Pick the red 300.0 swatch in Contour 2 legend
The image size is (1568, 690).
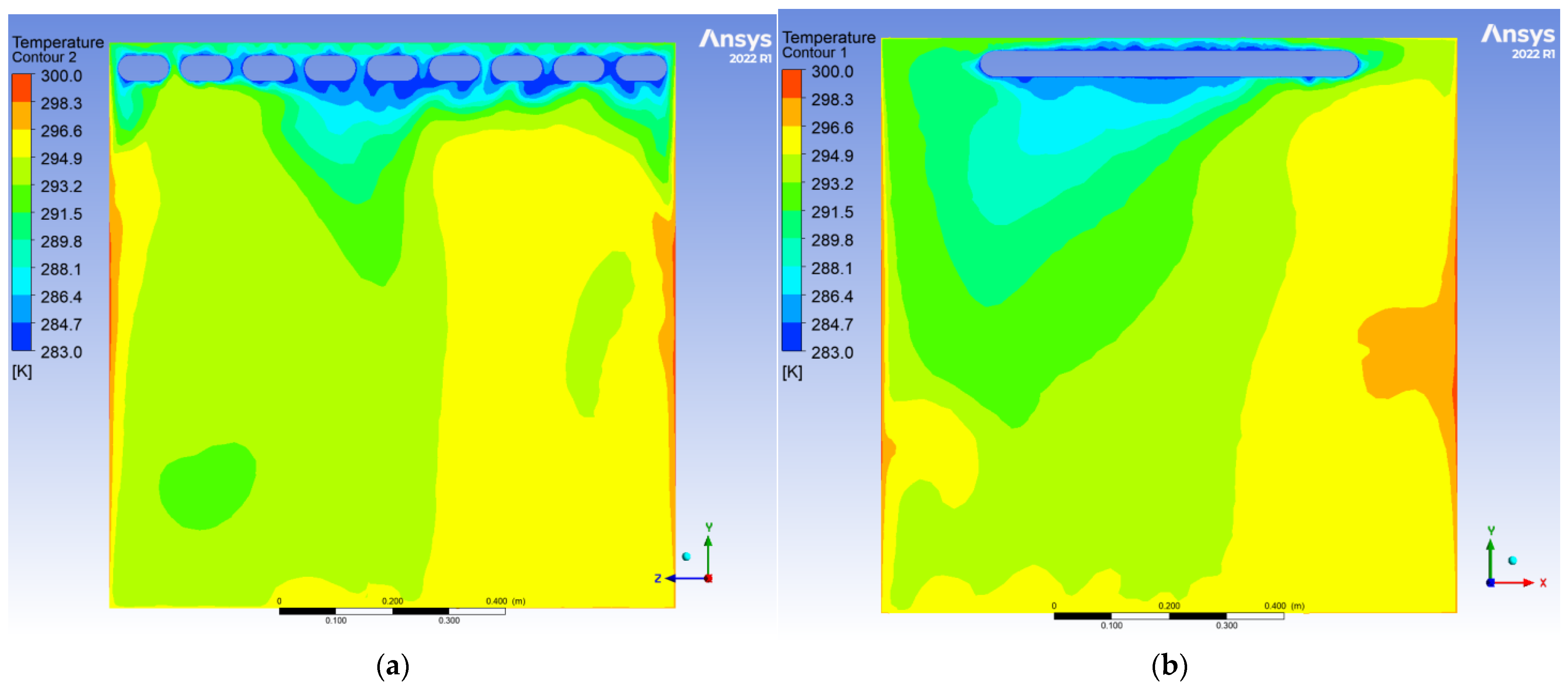pos(22,87)
